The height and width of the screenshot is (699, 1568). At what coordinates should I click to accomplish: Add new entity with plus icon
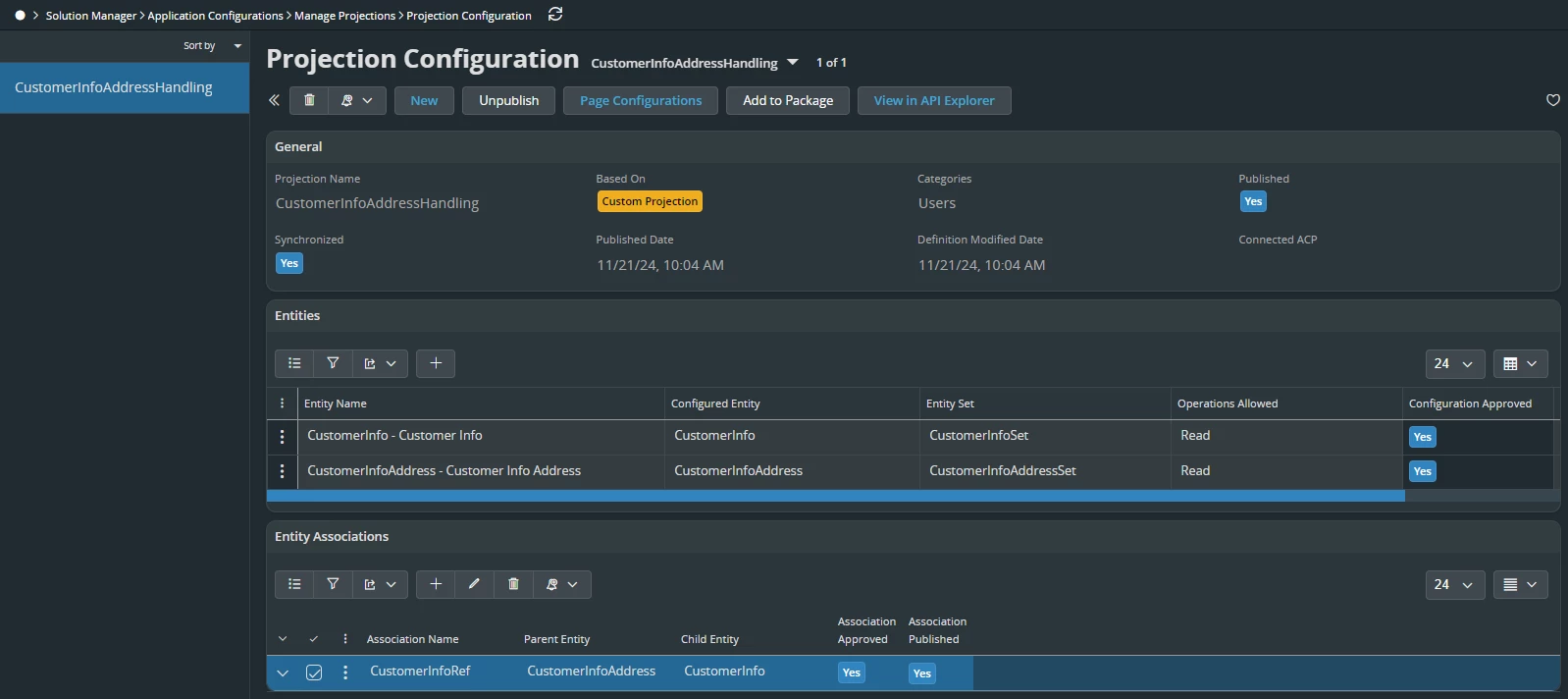436,363
